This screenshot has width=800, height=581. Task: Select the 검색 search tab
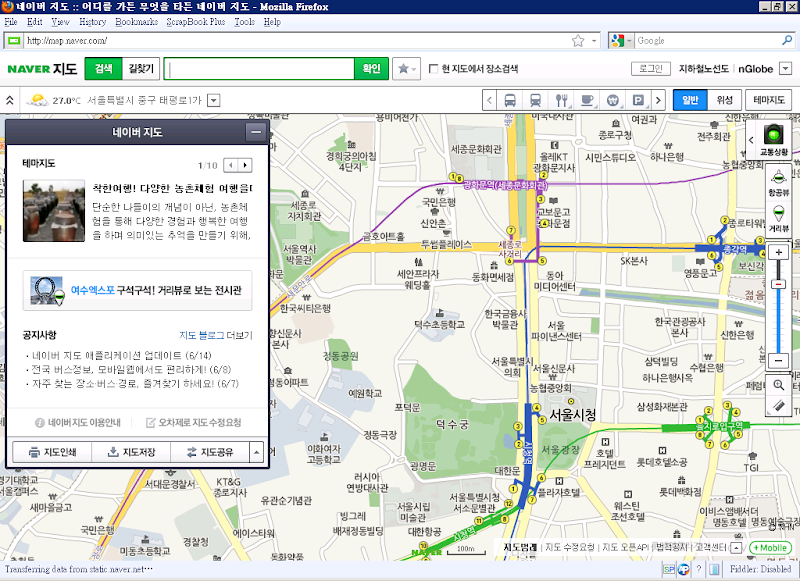click(104, 69)
